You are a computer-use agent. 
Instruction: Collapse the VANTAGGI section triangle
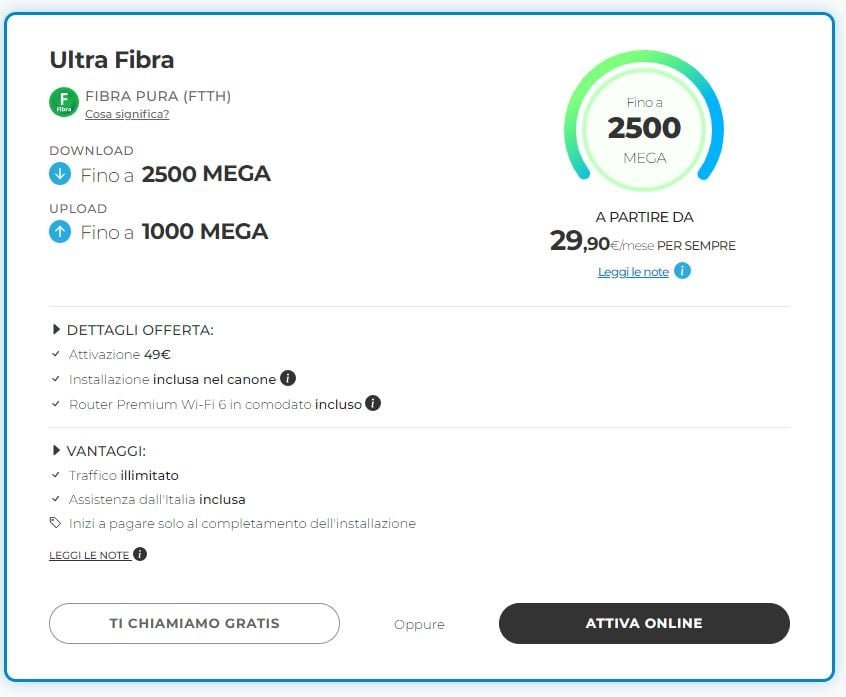[56, 450]
